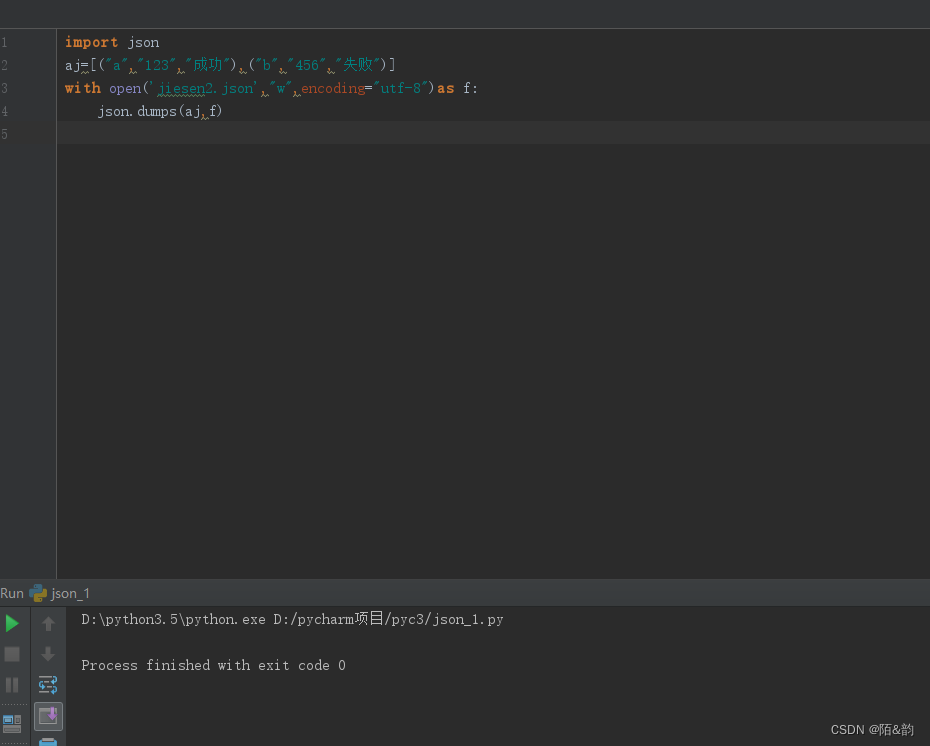Toggle soft-wrap icon in Run panel
Screen dimensions: 930x746
[48, 685]
